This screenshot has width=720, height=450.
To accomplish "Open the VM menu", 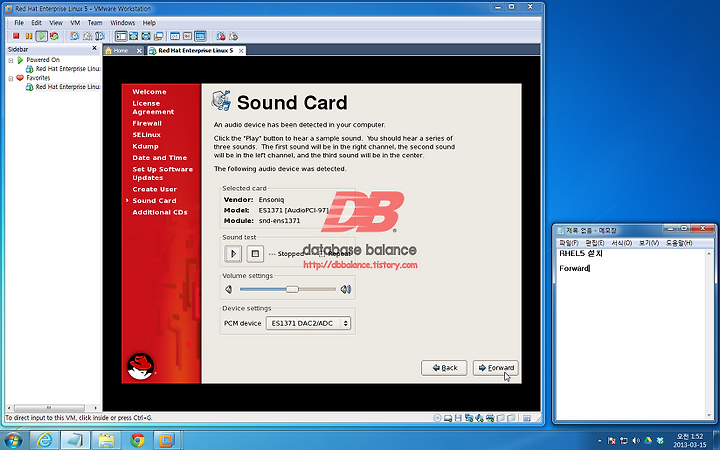I will pyautogui.click(x=75, y=22).
